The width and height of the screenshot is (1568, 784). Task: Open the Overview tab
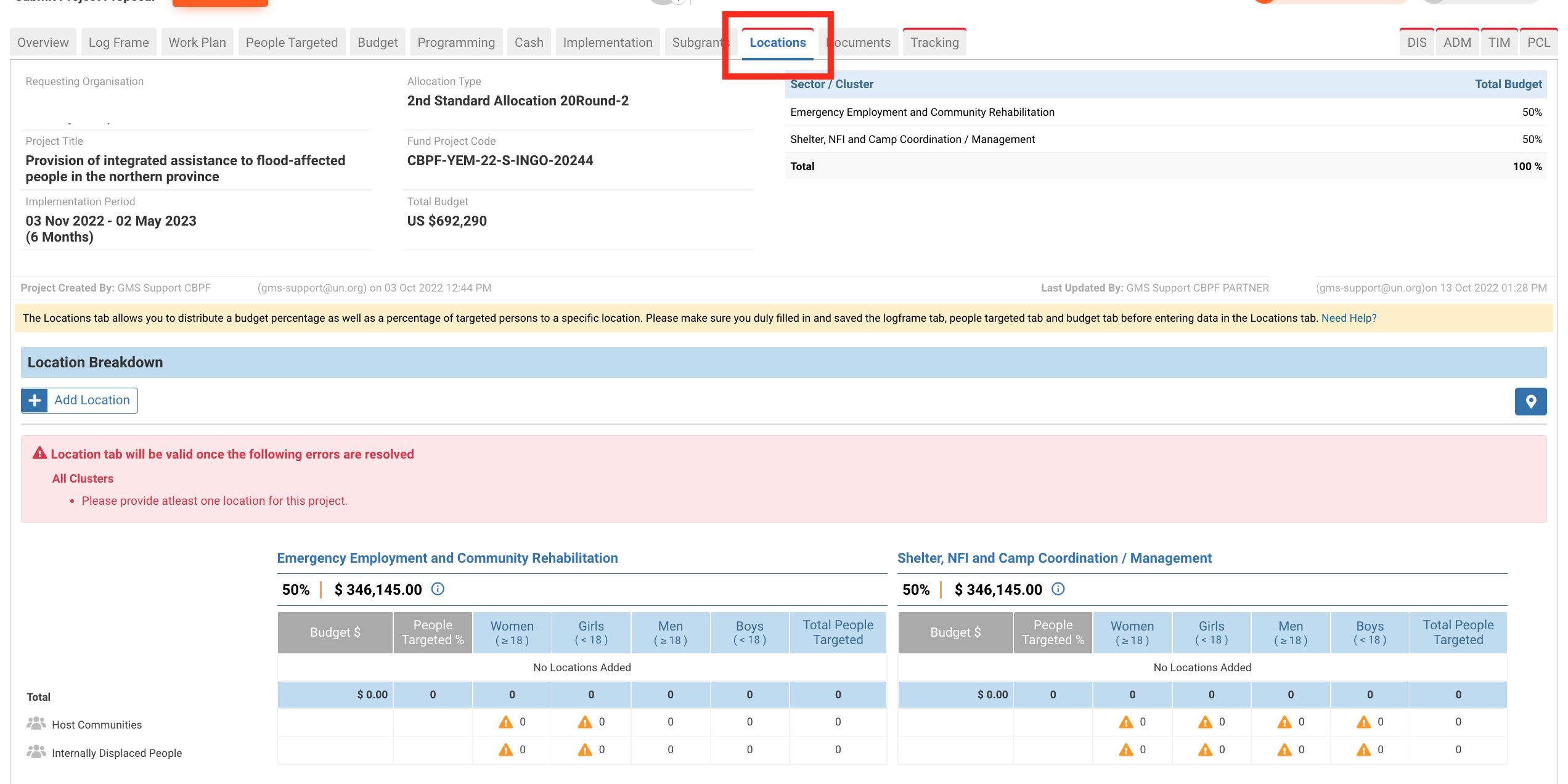coord(43,43)
